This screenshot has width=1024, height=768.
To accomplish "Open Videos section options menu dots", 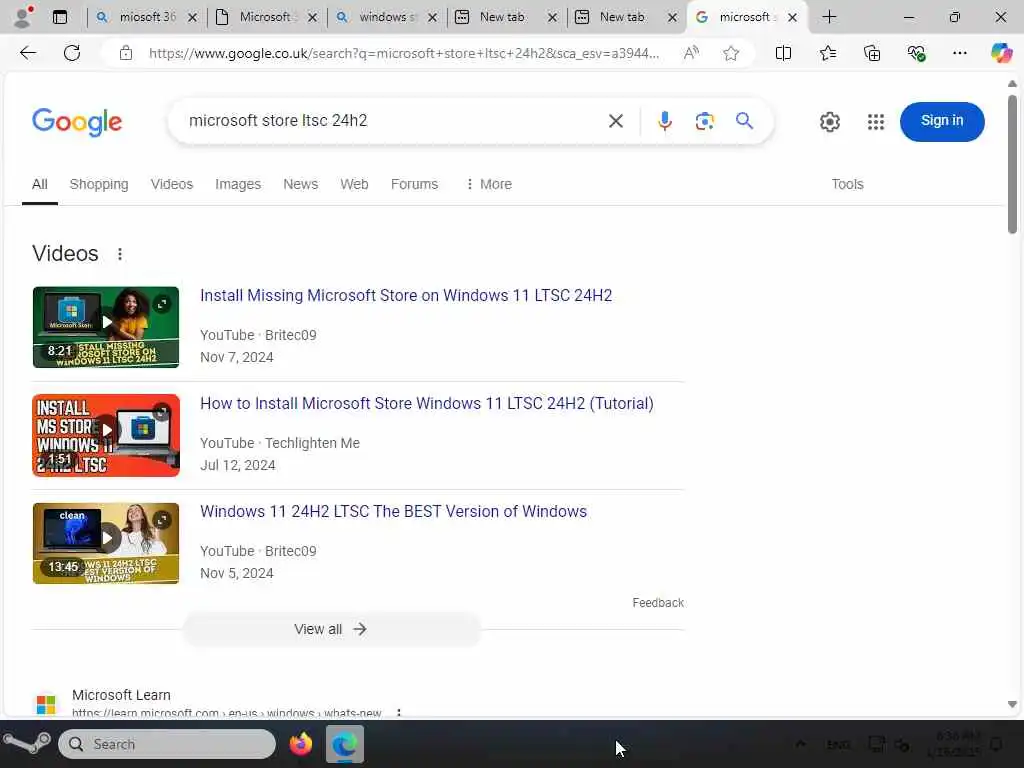I will (x=120, y=254).
